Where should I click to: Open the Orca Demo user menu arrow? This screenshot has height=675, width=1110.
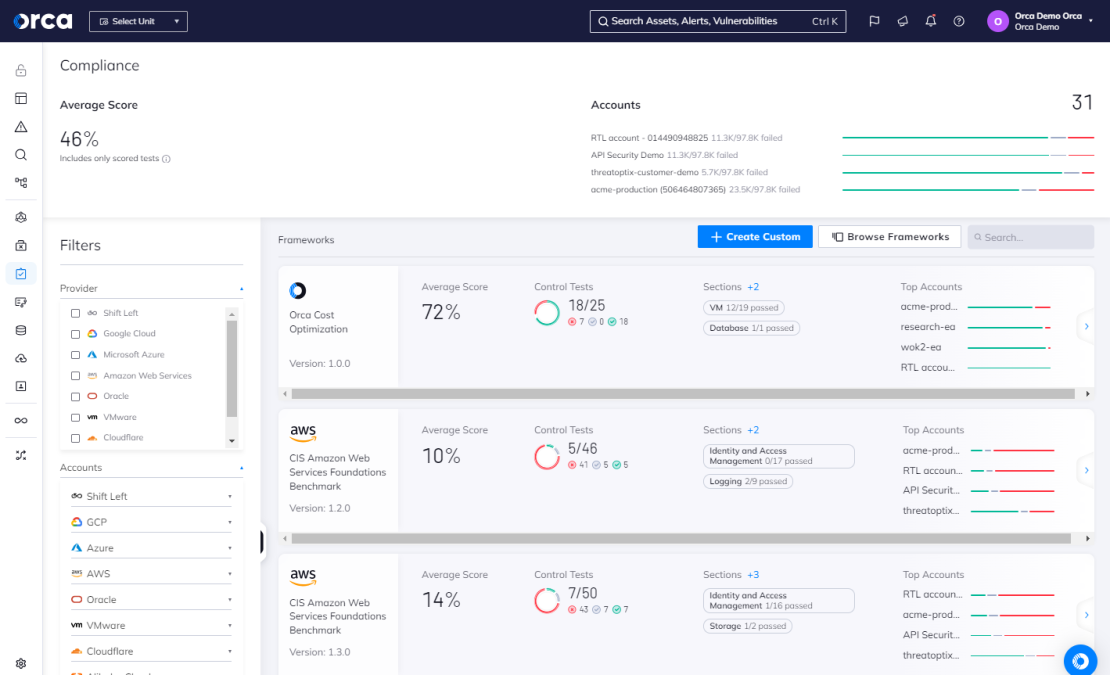1091,21
